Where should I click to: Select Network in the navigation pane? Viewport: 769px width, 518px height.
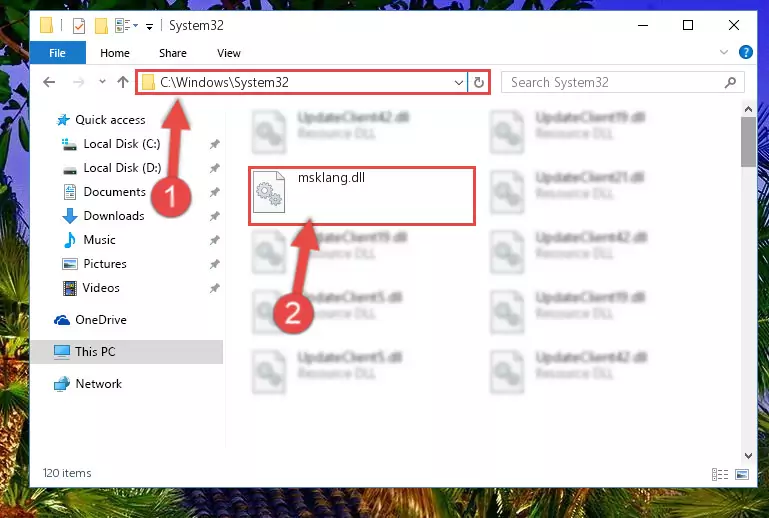click(x=99, y=384)
